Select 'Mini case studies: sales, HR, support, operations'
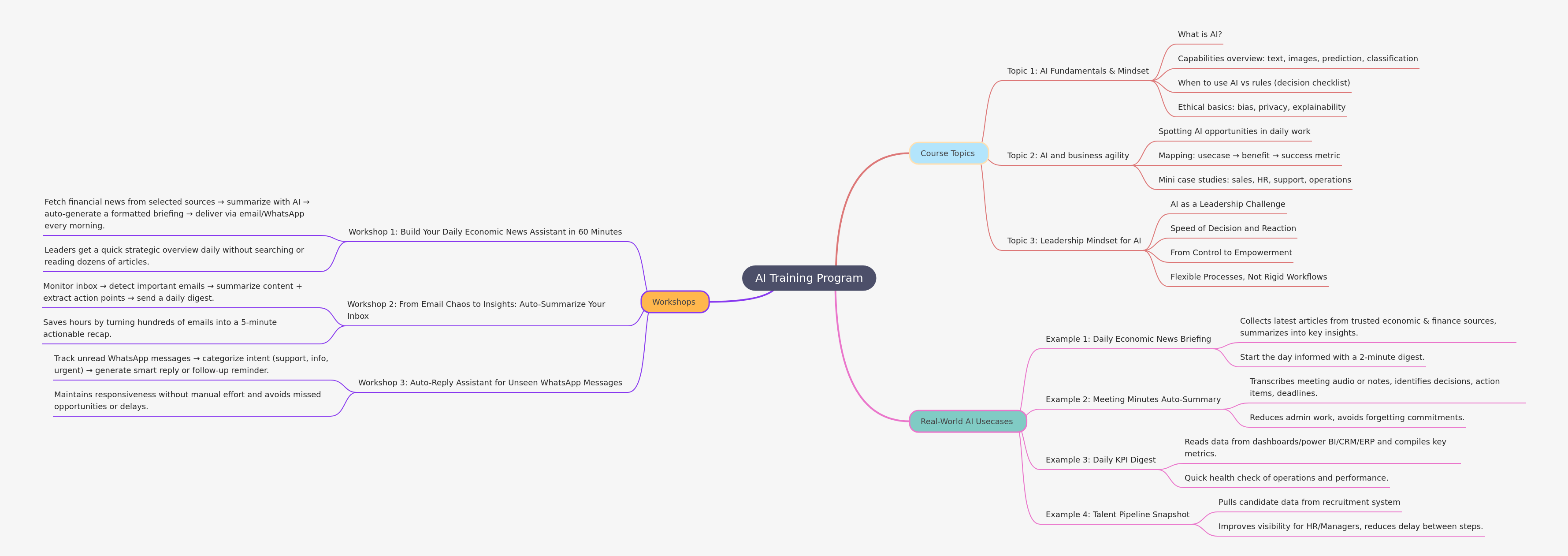 [1255, 179]
